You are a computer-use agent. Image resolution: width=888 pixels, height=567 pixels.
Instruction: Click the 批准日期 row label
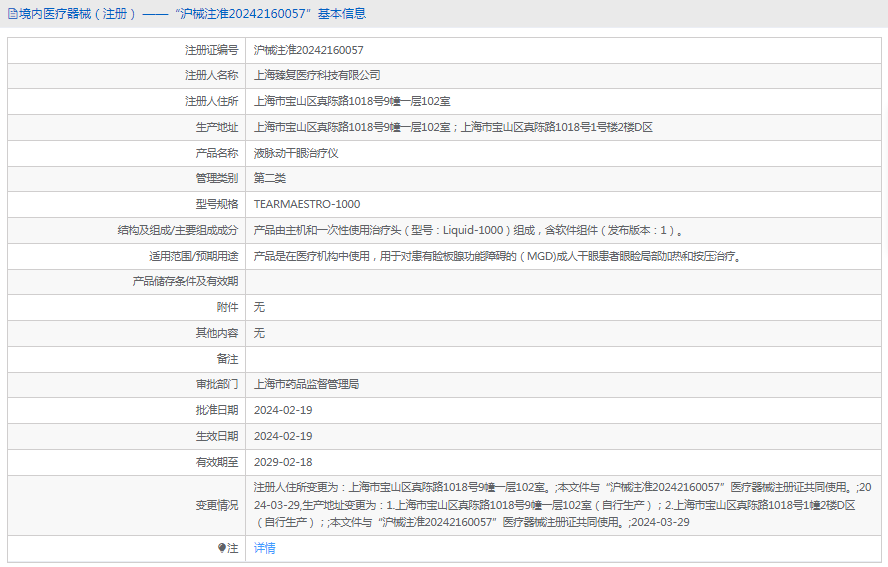[217, 410]
